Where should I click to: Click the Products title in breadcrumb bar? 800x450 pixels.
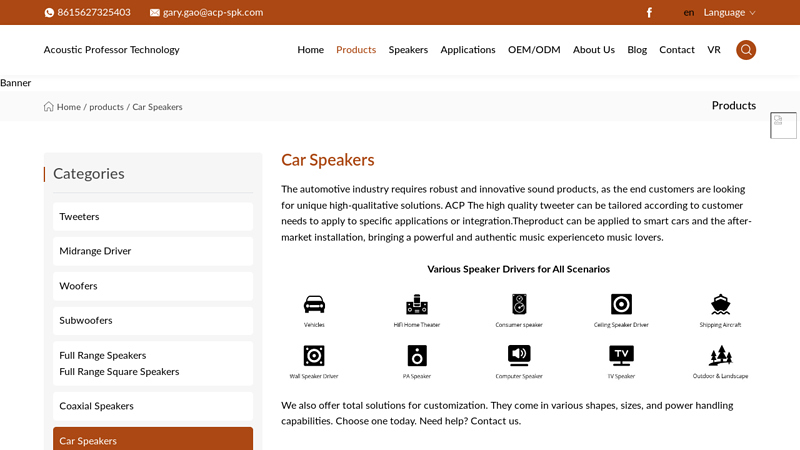click(x=734, y=105)
